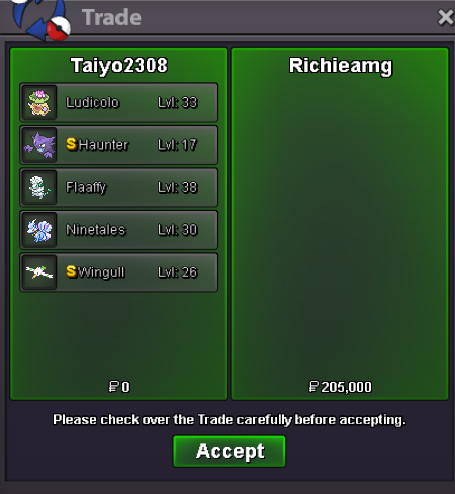
Task: Click the Flaaffy sprite icon
Action: [39, 187]
